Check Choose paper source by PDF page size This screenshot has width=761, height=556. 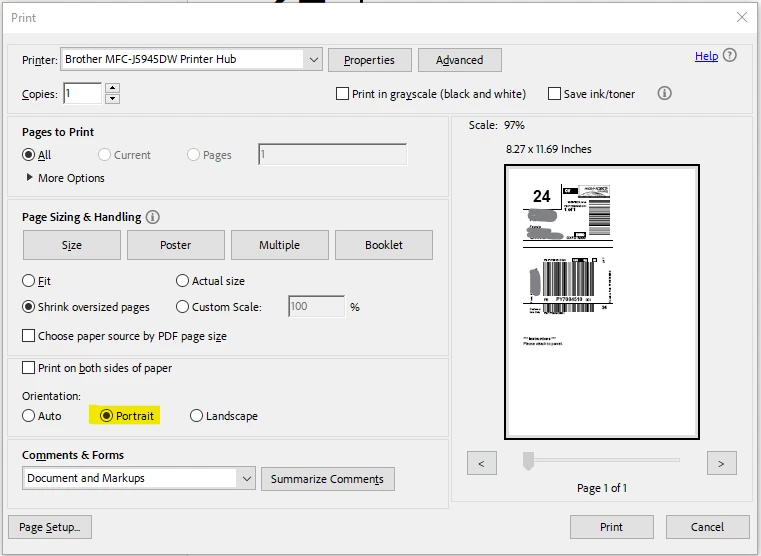pos(29,336)
